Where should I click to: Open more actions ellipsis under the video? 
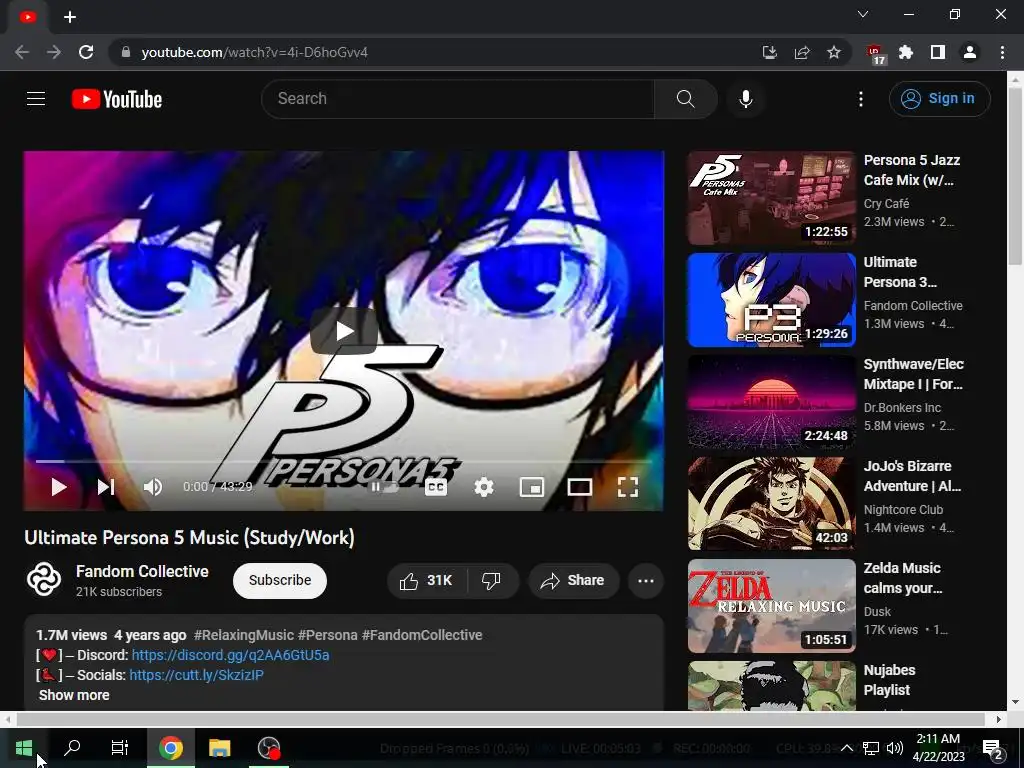(646, 581)
